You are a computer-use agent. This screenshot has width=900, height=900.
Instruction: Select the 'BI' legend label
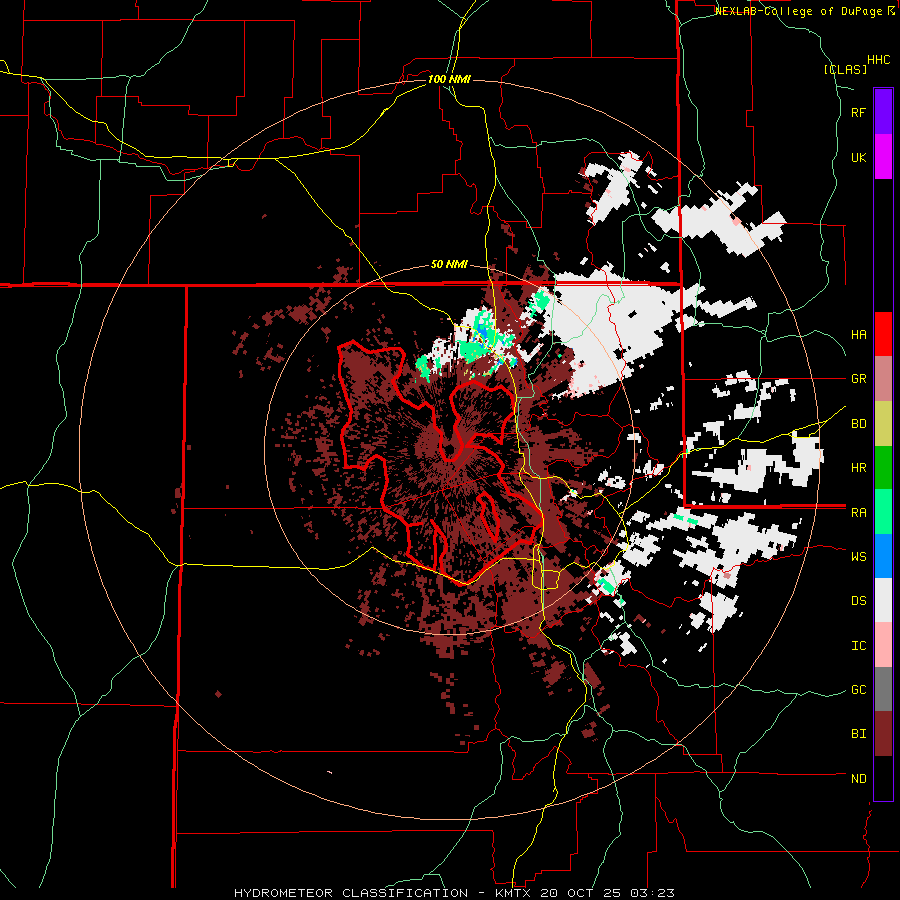858,734
